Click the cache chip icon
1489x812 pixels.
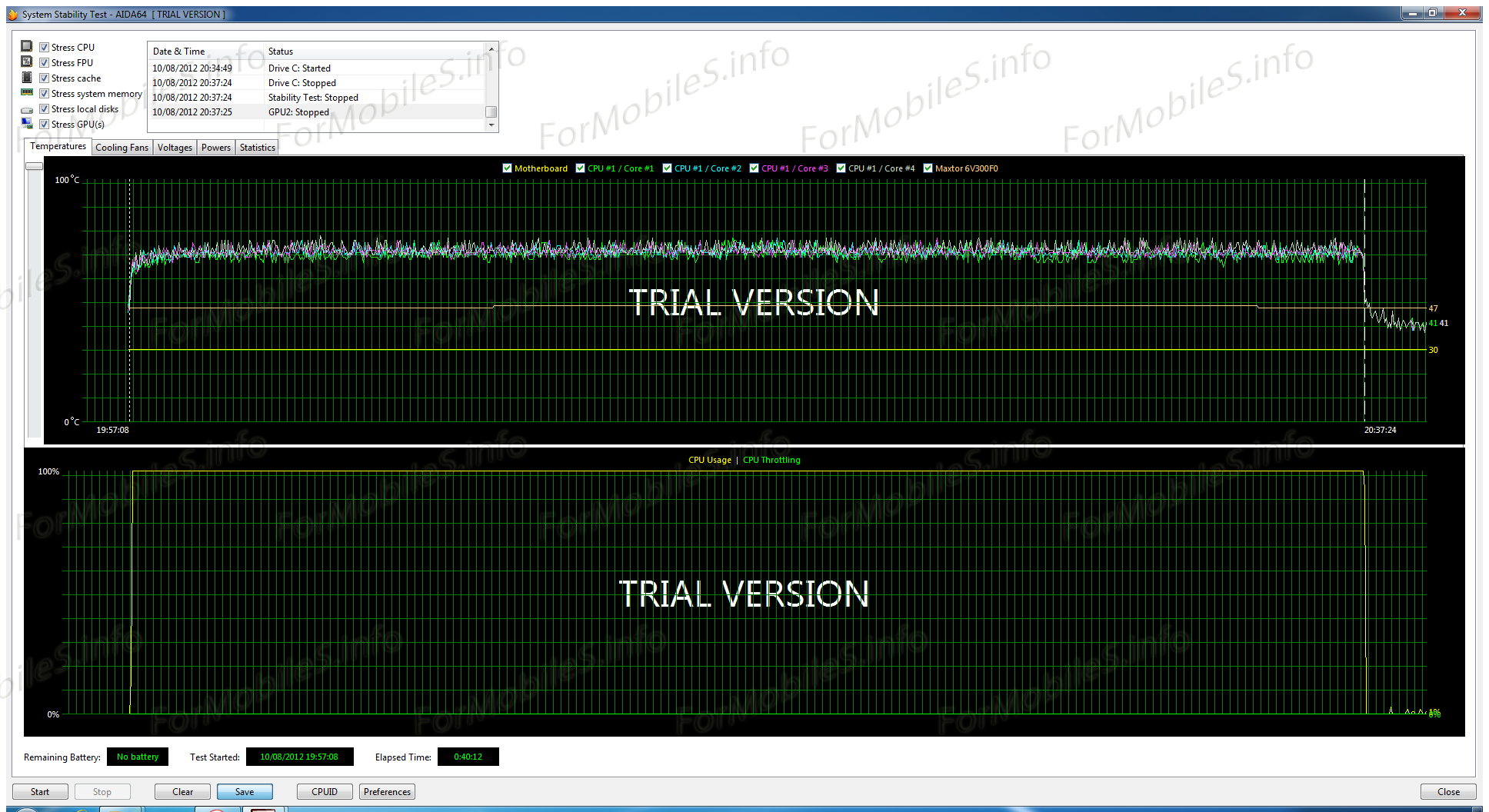27,78
